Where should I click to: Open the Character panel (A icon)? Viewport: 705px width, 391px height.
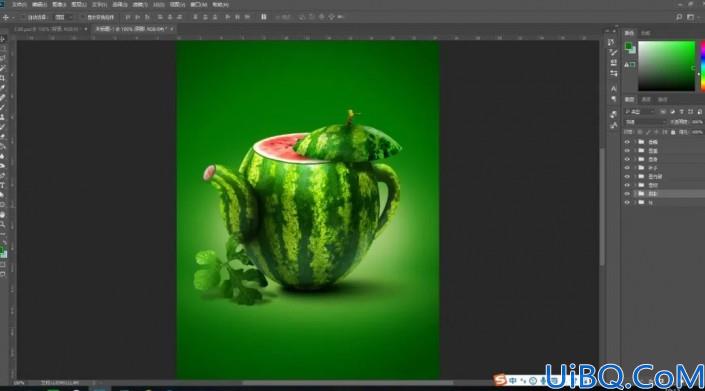click(613, 89)
